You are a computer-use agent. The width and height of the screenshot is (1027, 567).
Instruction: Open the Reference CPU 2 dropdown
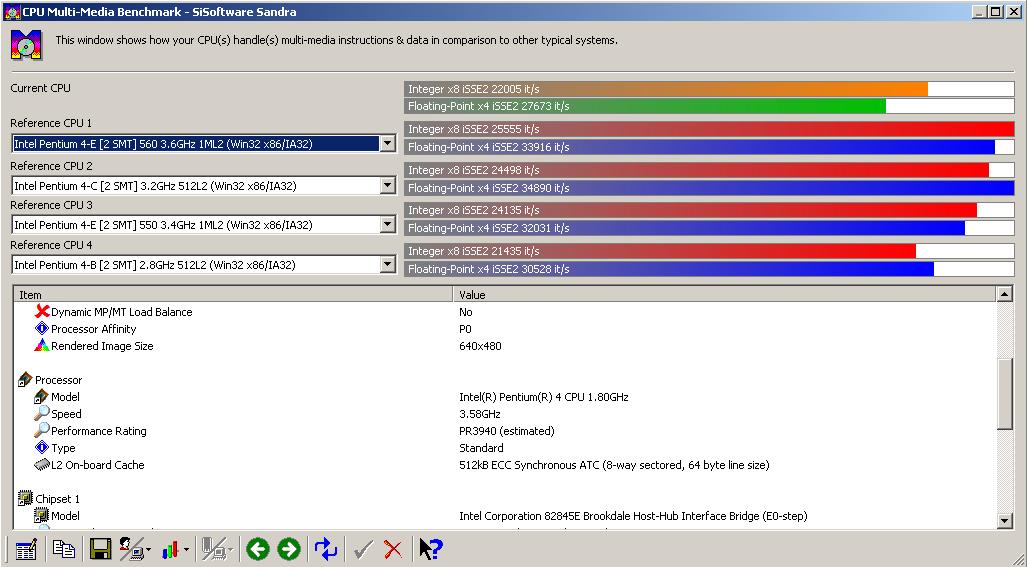click(x=388, y=186)
